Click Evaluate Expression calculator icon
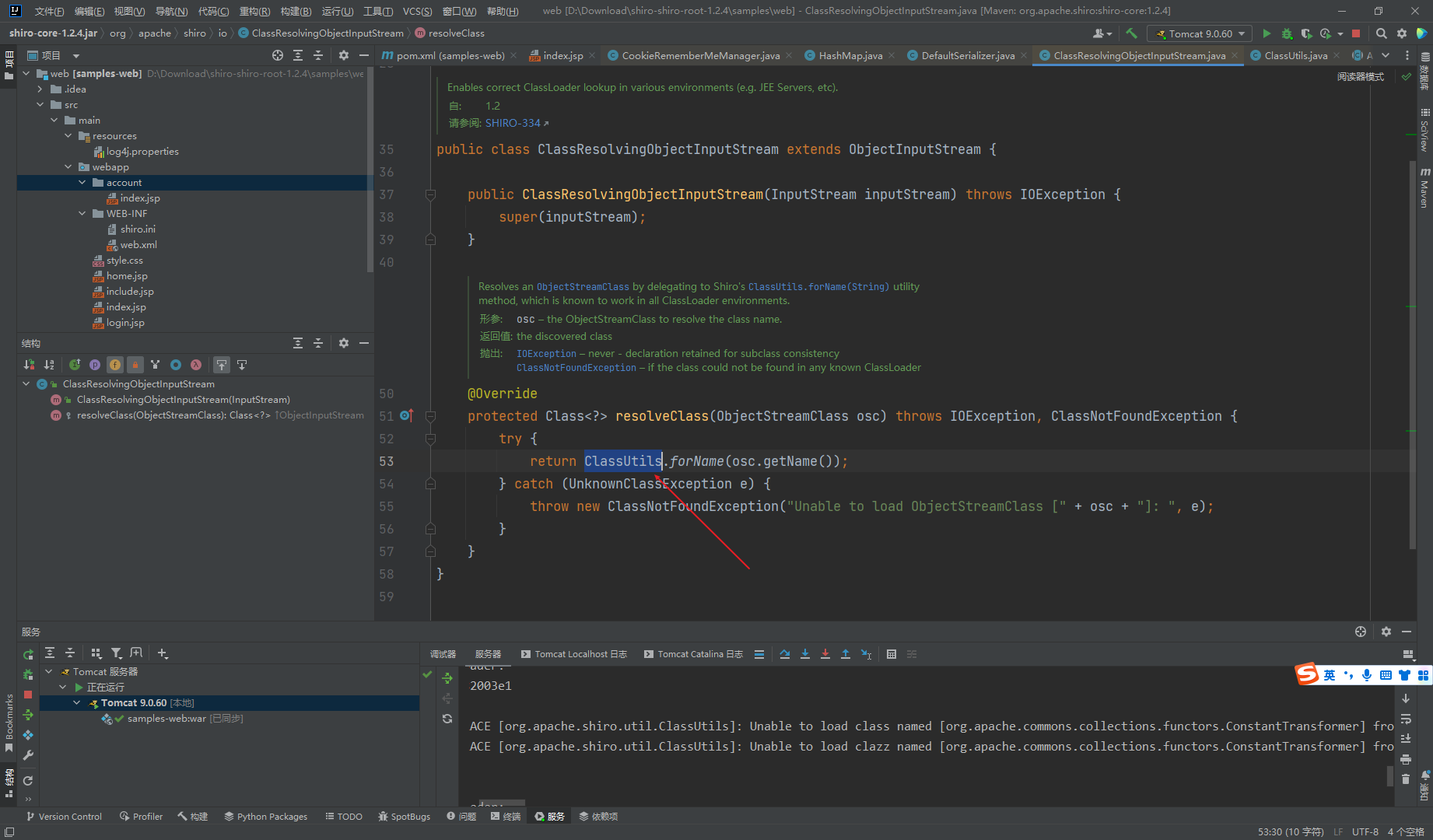 pos(892,654)
